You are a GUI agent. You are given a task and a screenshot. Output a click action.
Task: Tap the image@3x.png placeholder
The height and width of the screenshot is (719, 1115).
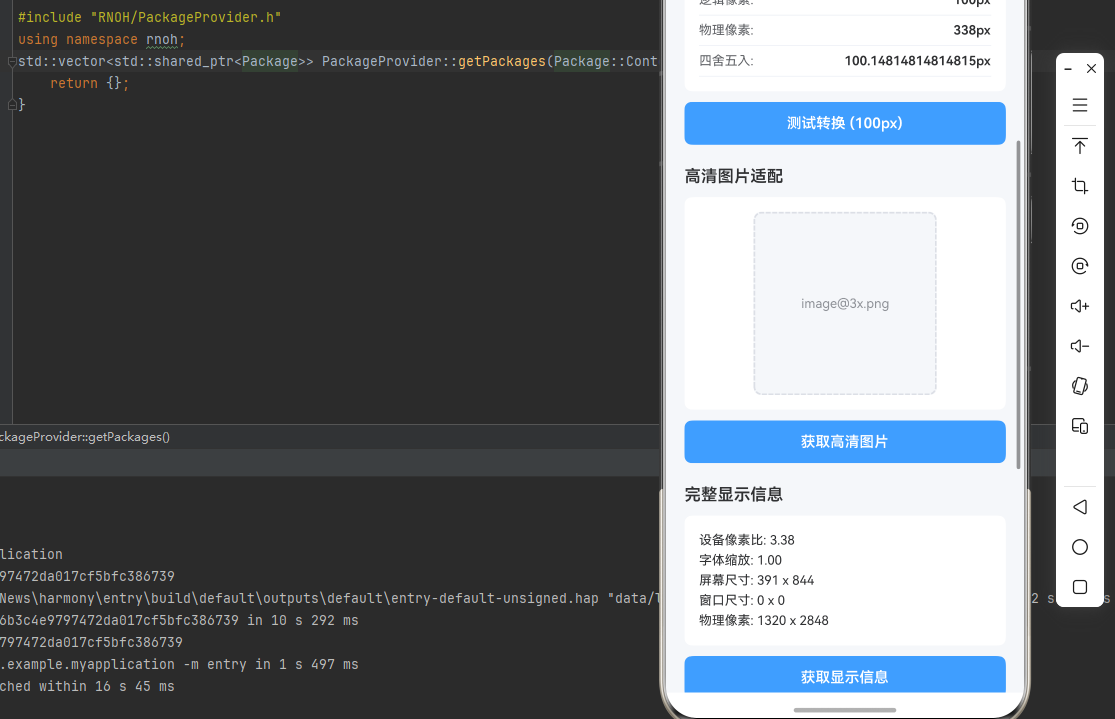click(x=845, y=304)
